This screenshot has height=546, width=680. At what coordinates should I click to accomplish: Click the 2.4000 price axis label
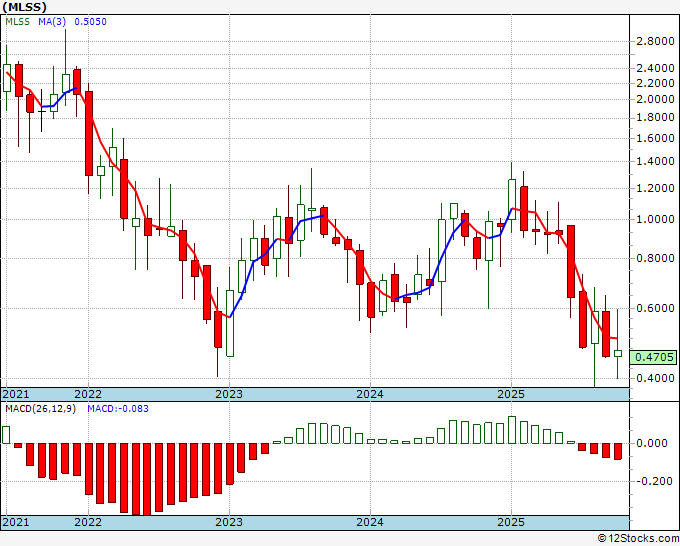655,68
